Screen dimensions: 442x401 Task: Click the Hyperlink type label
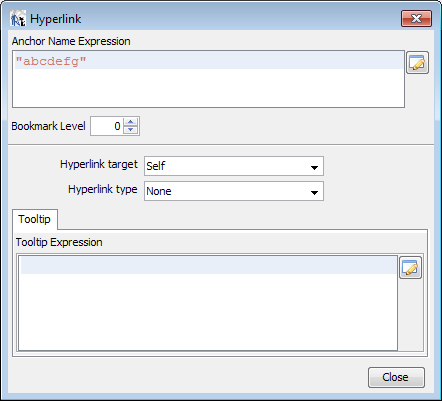pyautogui.click(x=103, y=189)
